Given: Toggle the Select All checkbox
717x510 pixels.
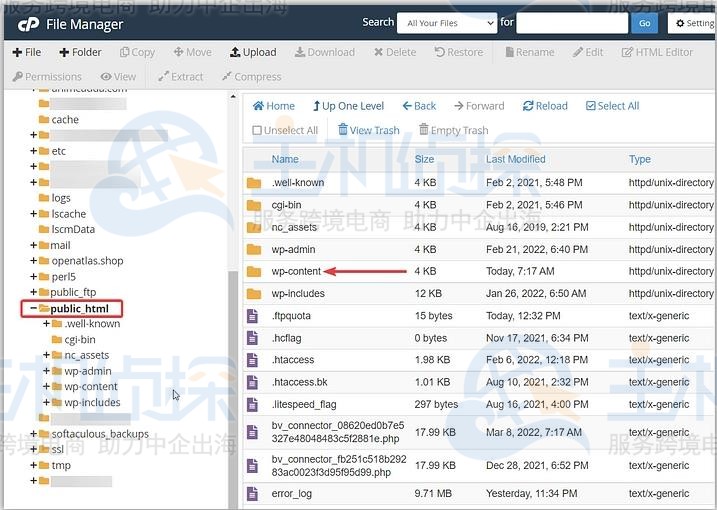Looking at the screenshot, I should (x=591, y=106).
